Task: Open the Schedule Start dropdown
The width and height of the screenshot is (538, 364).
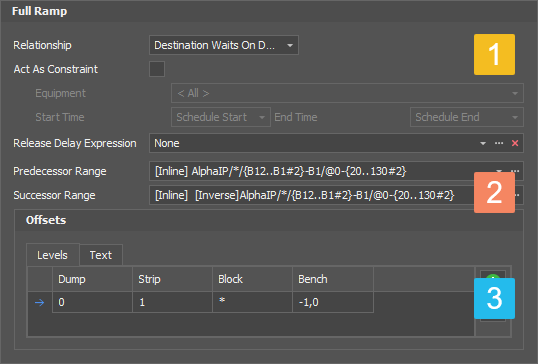Action: (221, 117)
